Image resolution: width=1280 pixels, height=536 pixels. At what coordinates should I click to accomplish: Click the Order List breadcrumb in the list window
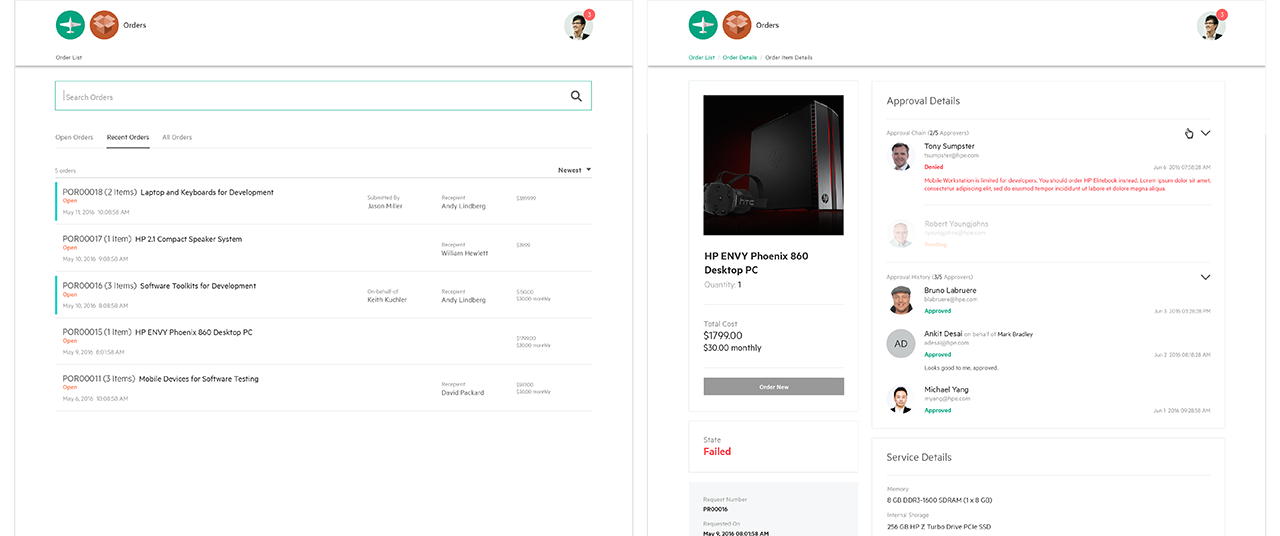(x=69, y=58)
